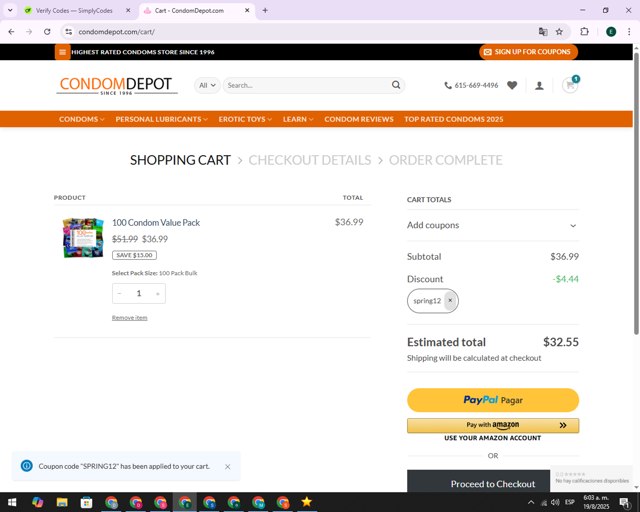Expand the Add coupons section
This screenshot has height=512, width=640.
[493, 225]
